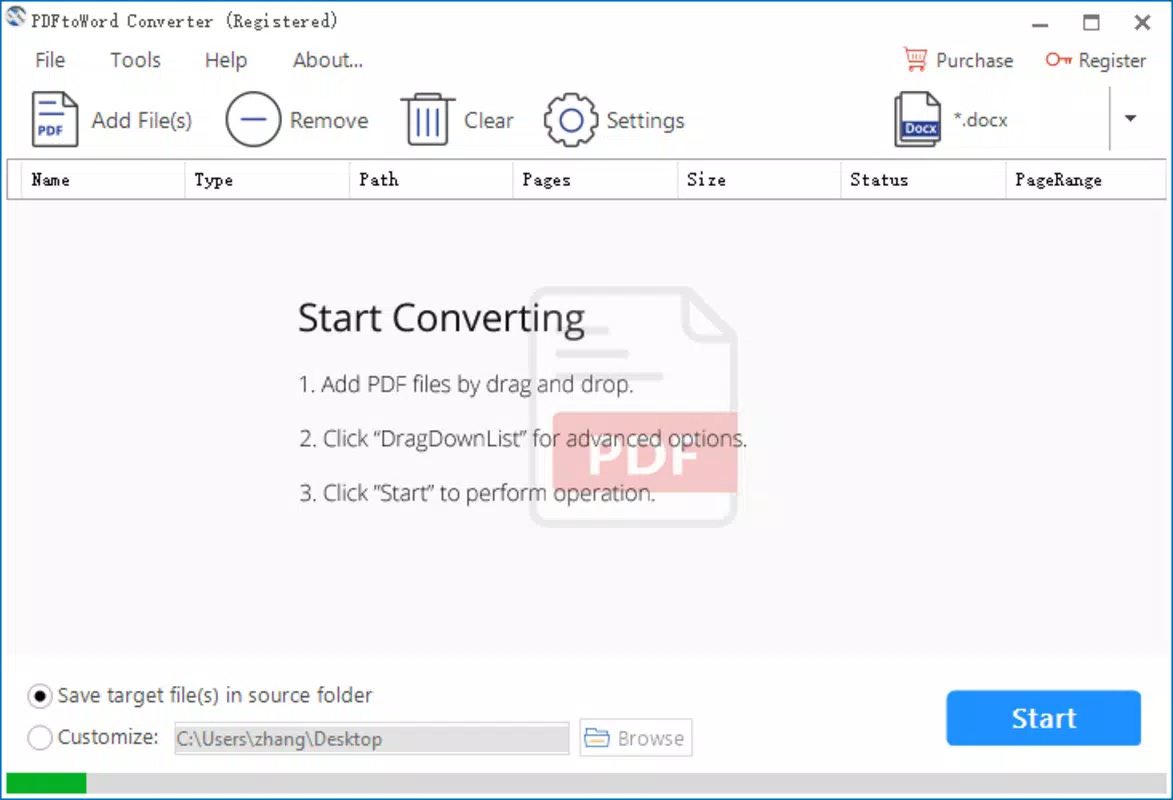Viewport: 1173px width, 800px height.
Task: Open the Tools menu
Action: click(x=135, y=60)
